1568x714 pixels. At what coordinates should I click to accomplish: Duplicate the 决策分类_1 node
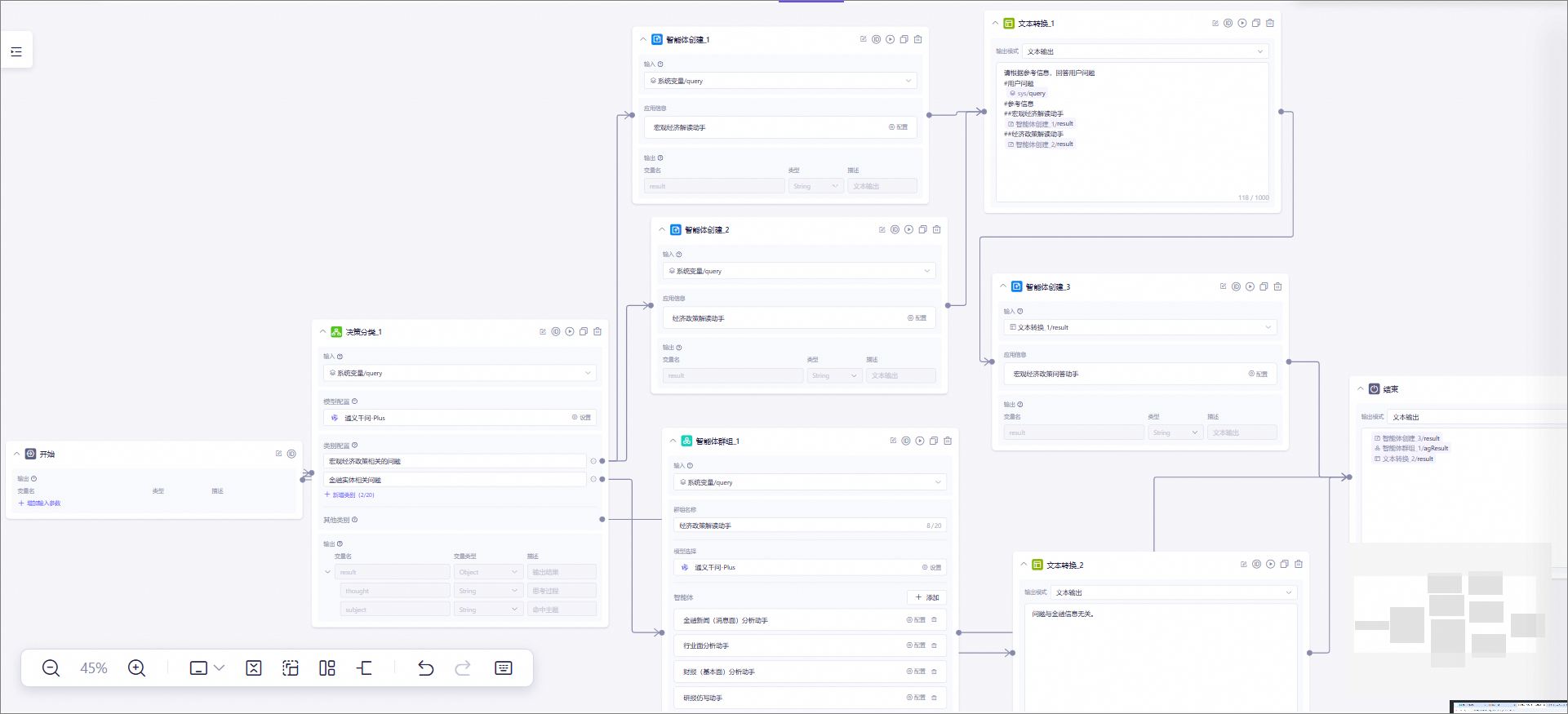tap(584, 331)
